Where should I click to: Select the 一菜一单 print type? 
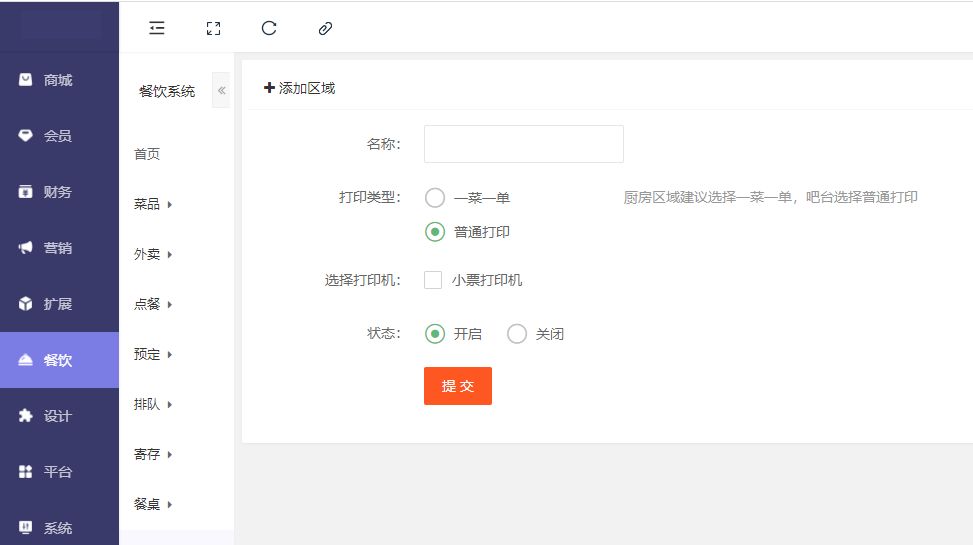435,198
